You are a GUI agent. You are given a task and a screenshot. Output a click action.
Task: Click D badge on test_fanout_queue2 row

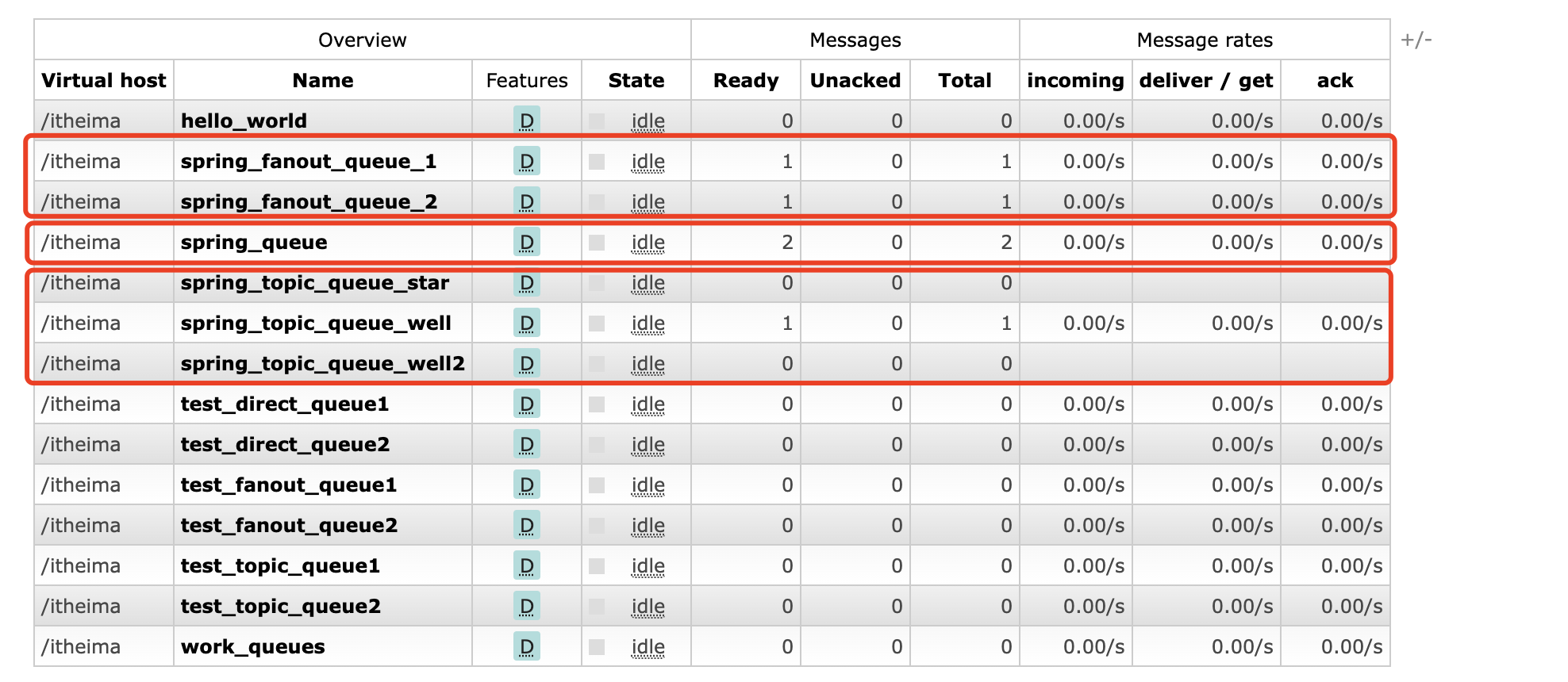click(526, 525)
